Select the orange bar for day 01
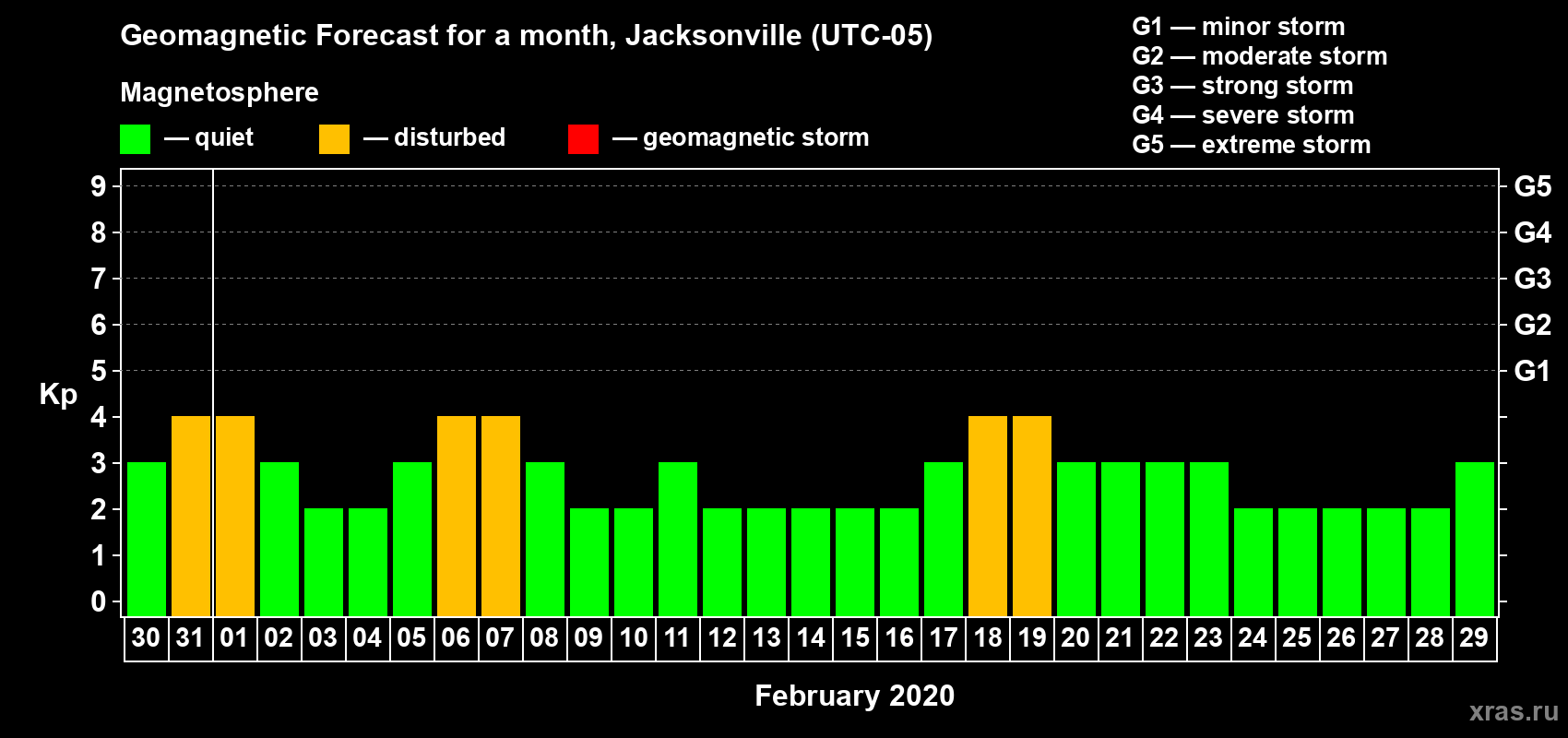 coord(235,517)
